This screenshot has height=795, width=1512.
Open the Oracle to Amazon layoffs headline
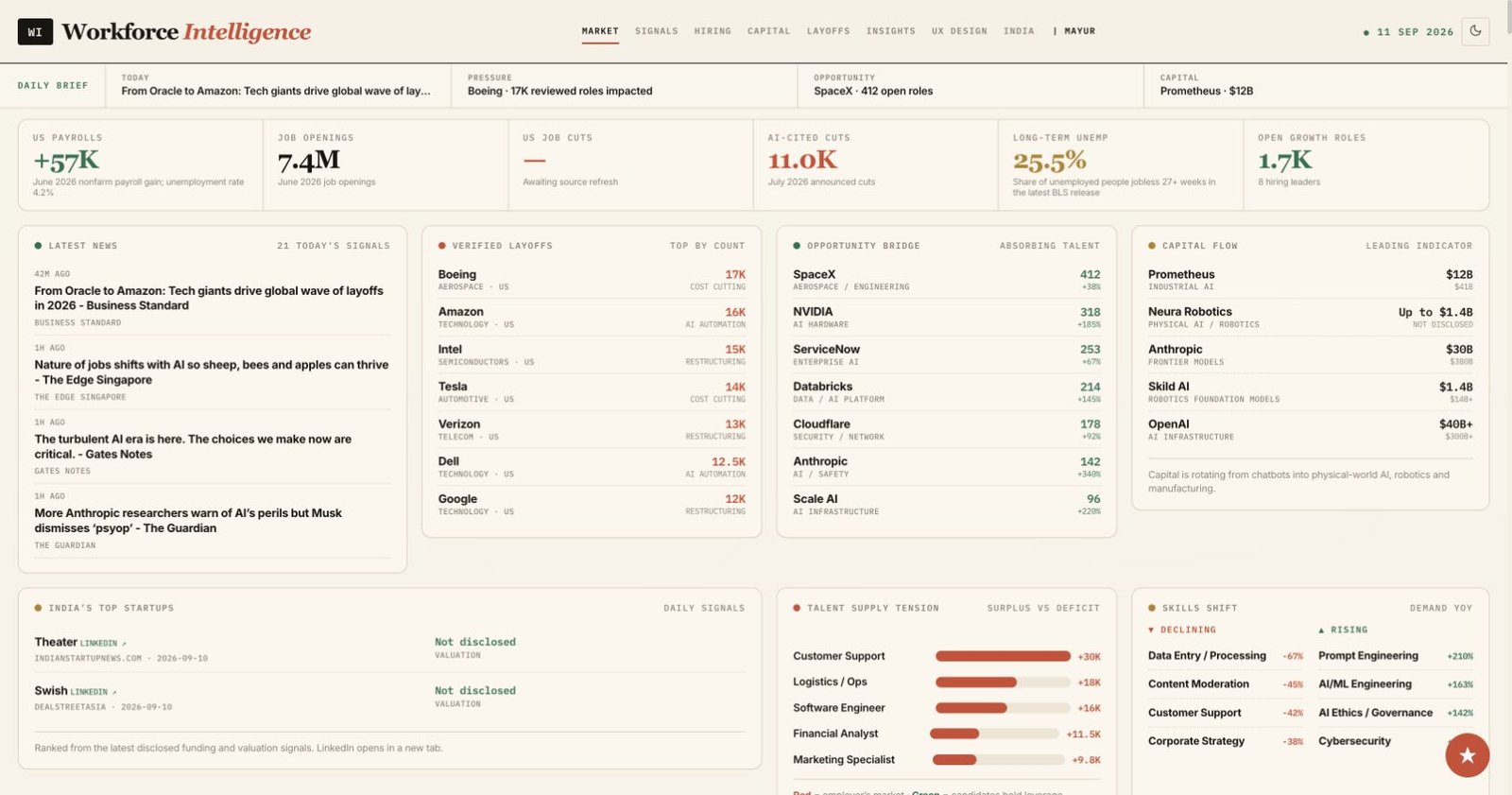pos(212,298)
